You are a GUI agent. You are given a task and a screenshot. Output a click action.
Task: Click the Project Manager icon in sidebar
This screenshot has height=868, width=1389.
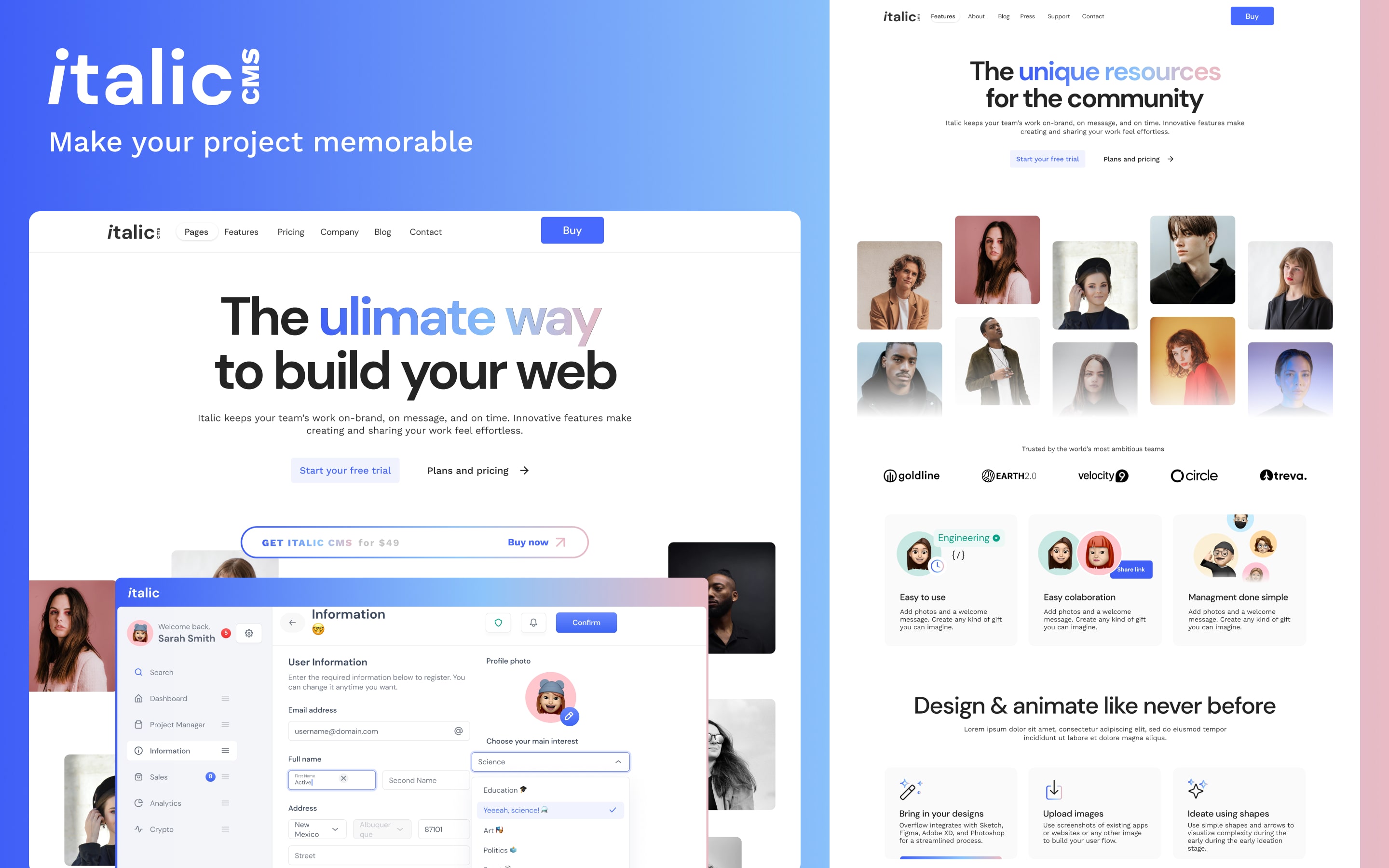point(139,724)
